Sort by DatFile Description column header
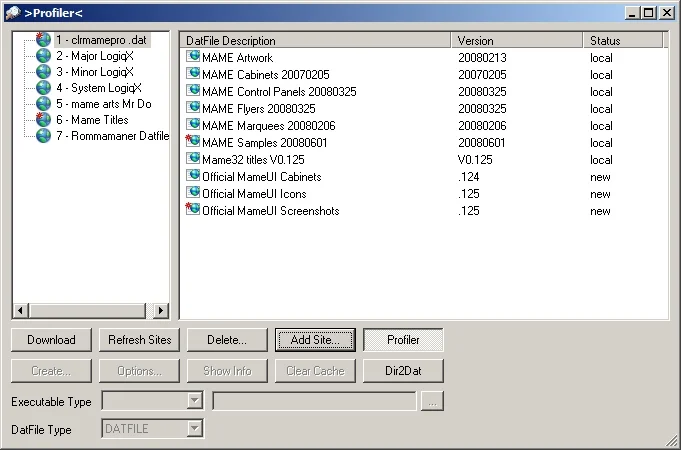The image size is (681, 450). [315, 41]
